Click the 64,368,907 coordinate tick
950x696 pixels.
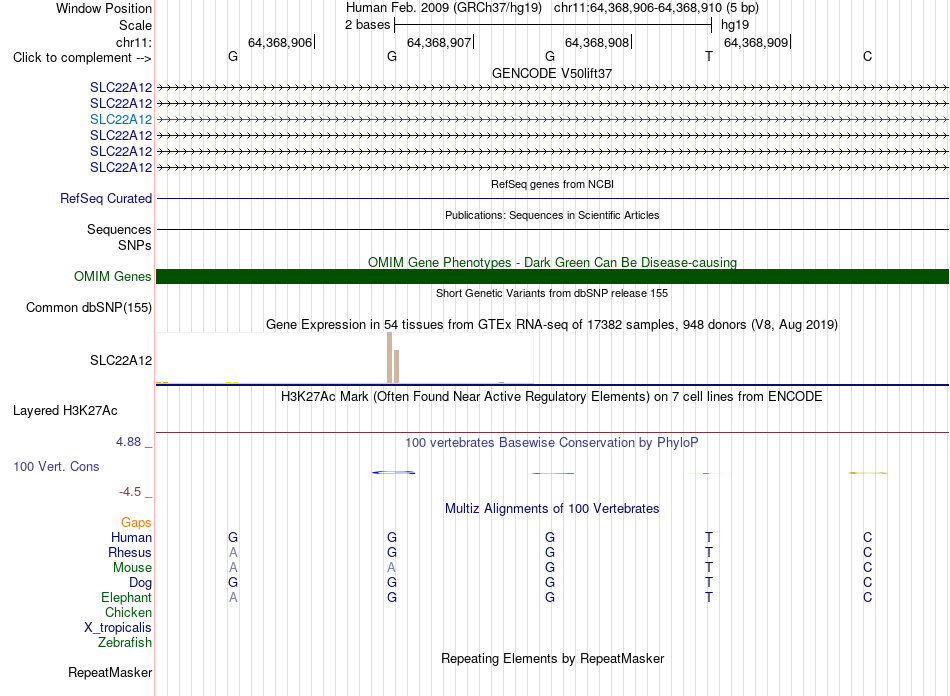439,42
